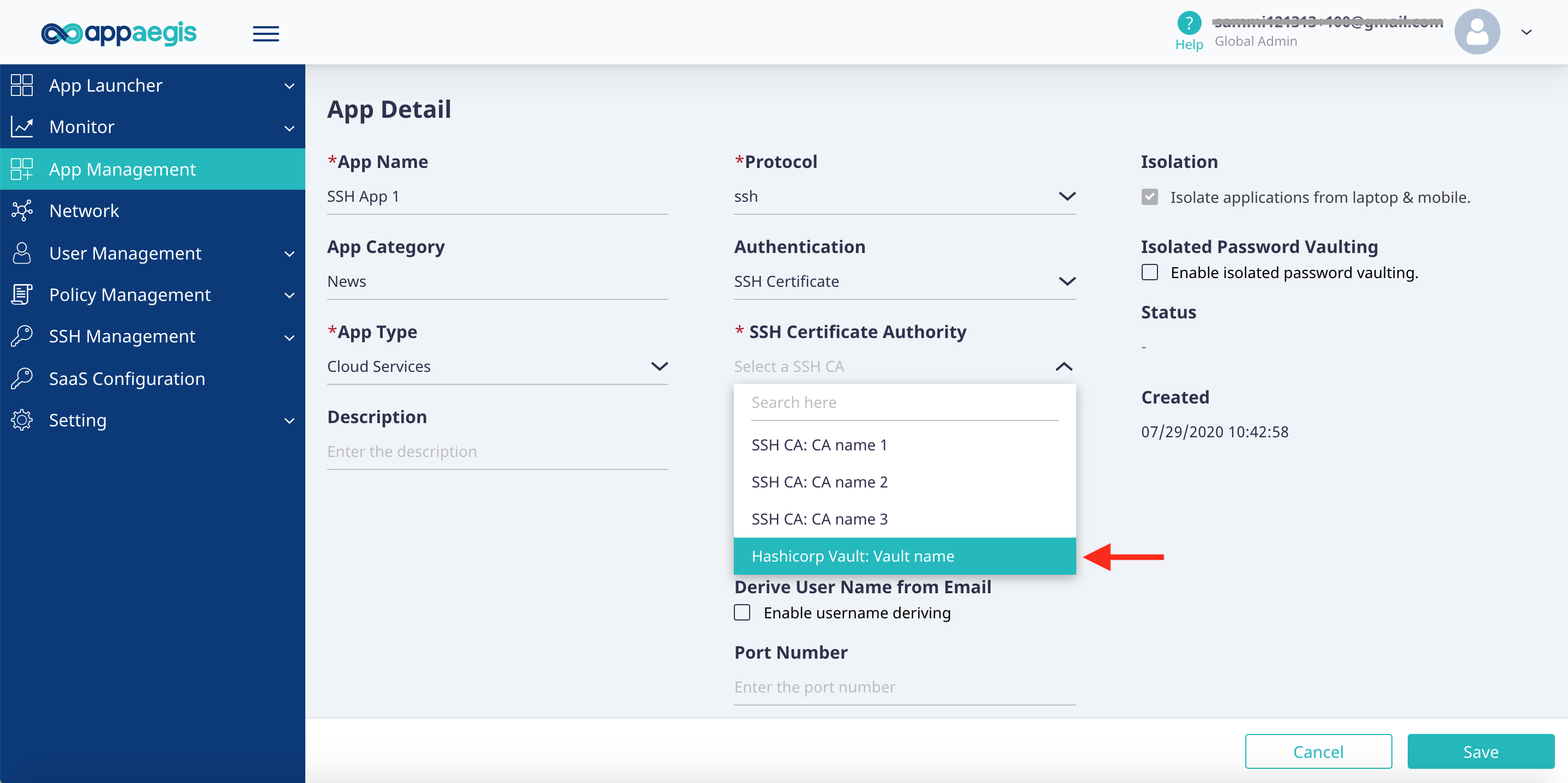Open the Authentication dropdown arrow
This screenshot has width=1568, height=783.
(x=1067, y=281)
